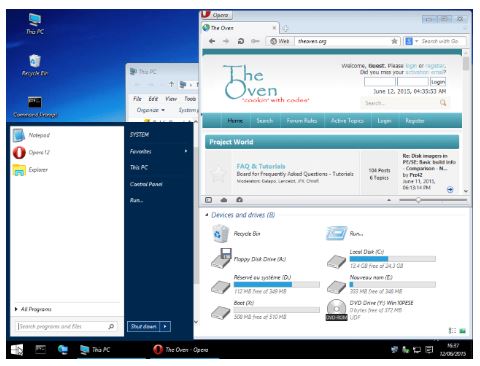Open Explorer from Start menu
This screenshot has width=480, height=366.
30,170
